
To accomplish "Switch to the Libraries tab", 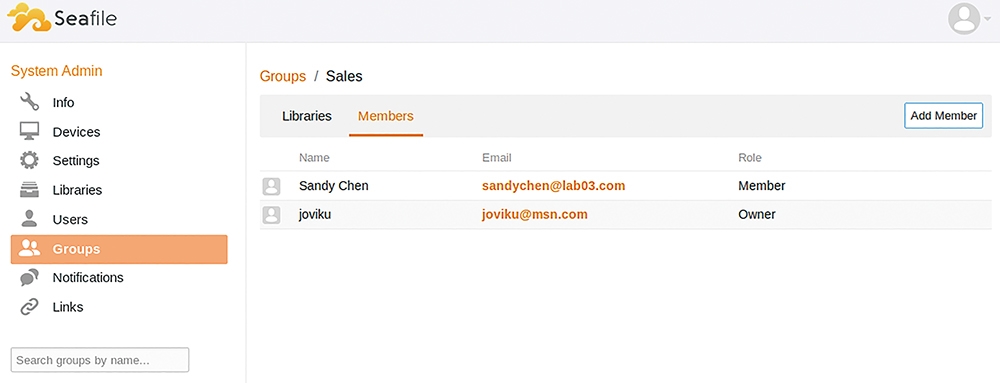I will 307,116.
